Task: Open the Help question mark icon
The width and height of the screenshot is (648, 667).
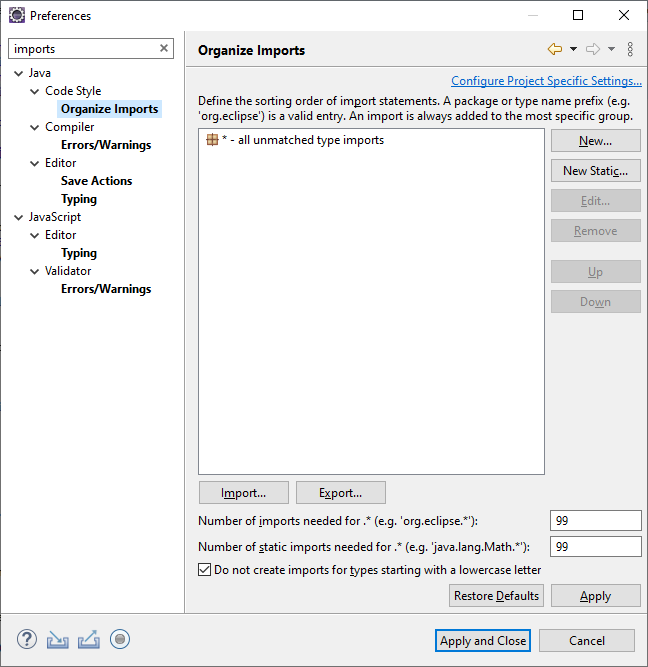Action: [x=27, y=639]
